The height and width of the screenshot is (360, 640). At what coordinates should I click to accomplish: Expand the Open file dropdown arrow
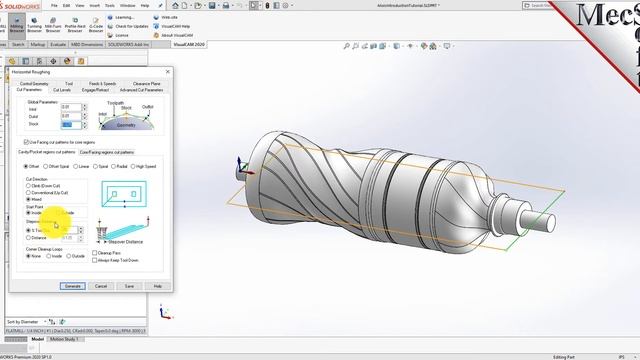205,6
